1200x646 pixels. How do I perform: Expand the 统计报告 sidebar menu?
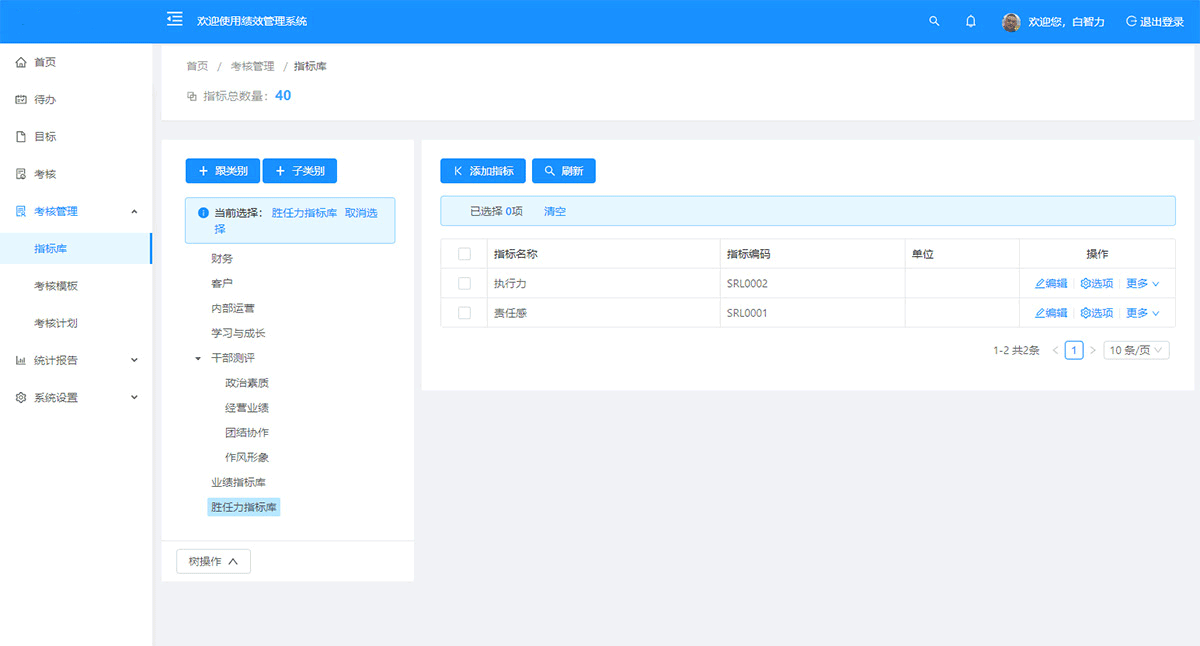click(x=75, y=360)
